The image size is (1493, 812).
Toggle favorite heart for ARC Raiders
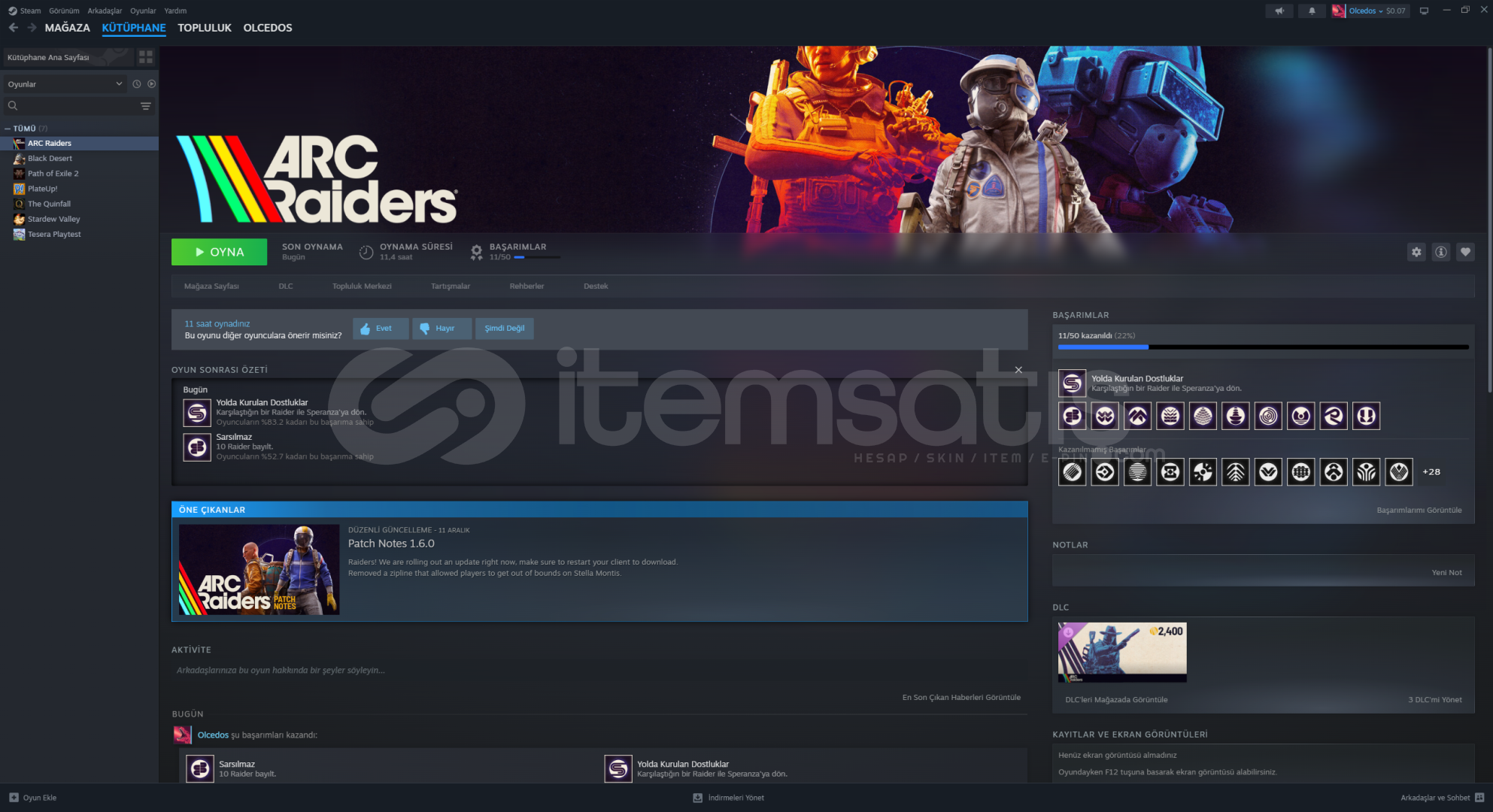1465,252
